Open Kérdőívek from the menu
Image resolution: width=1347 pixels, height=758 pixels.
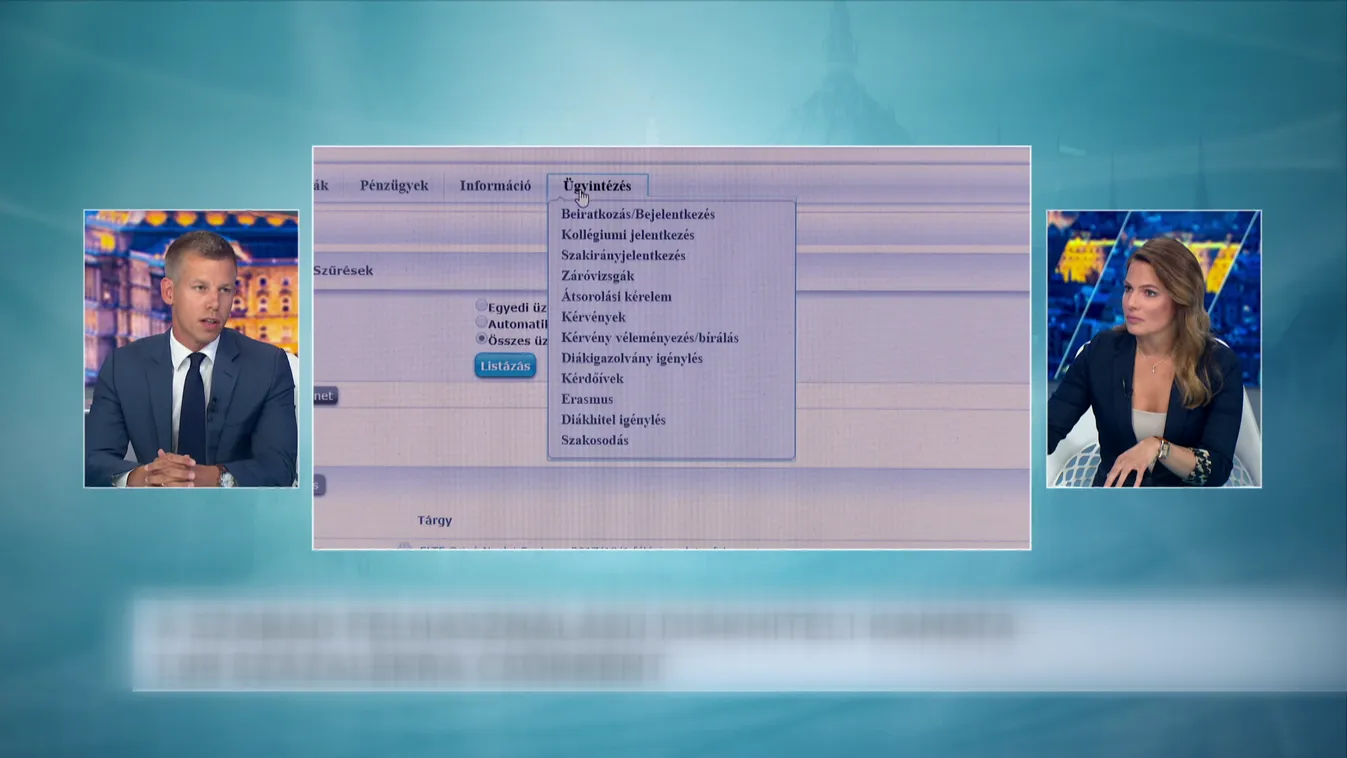click(592, 379)
